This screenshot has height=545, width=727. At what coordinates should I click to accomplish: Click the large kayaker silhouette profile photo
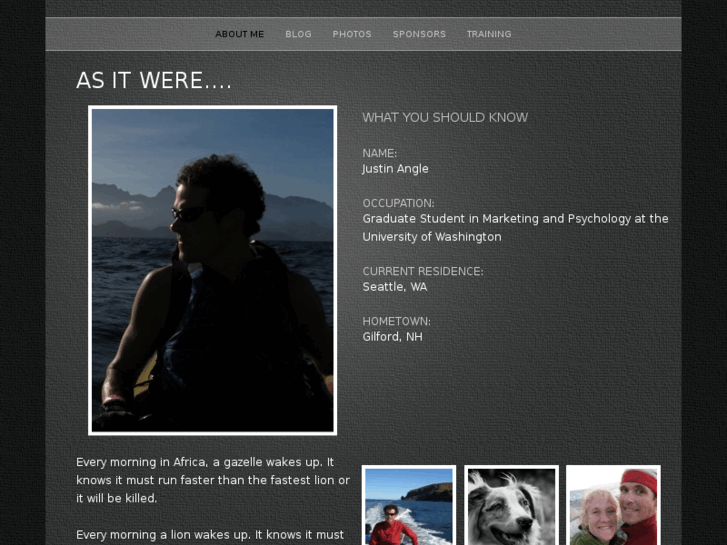pos(212,270)
